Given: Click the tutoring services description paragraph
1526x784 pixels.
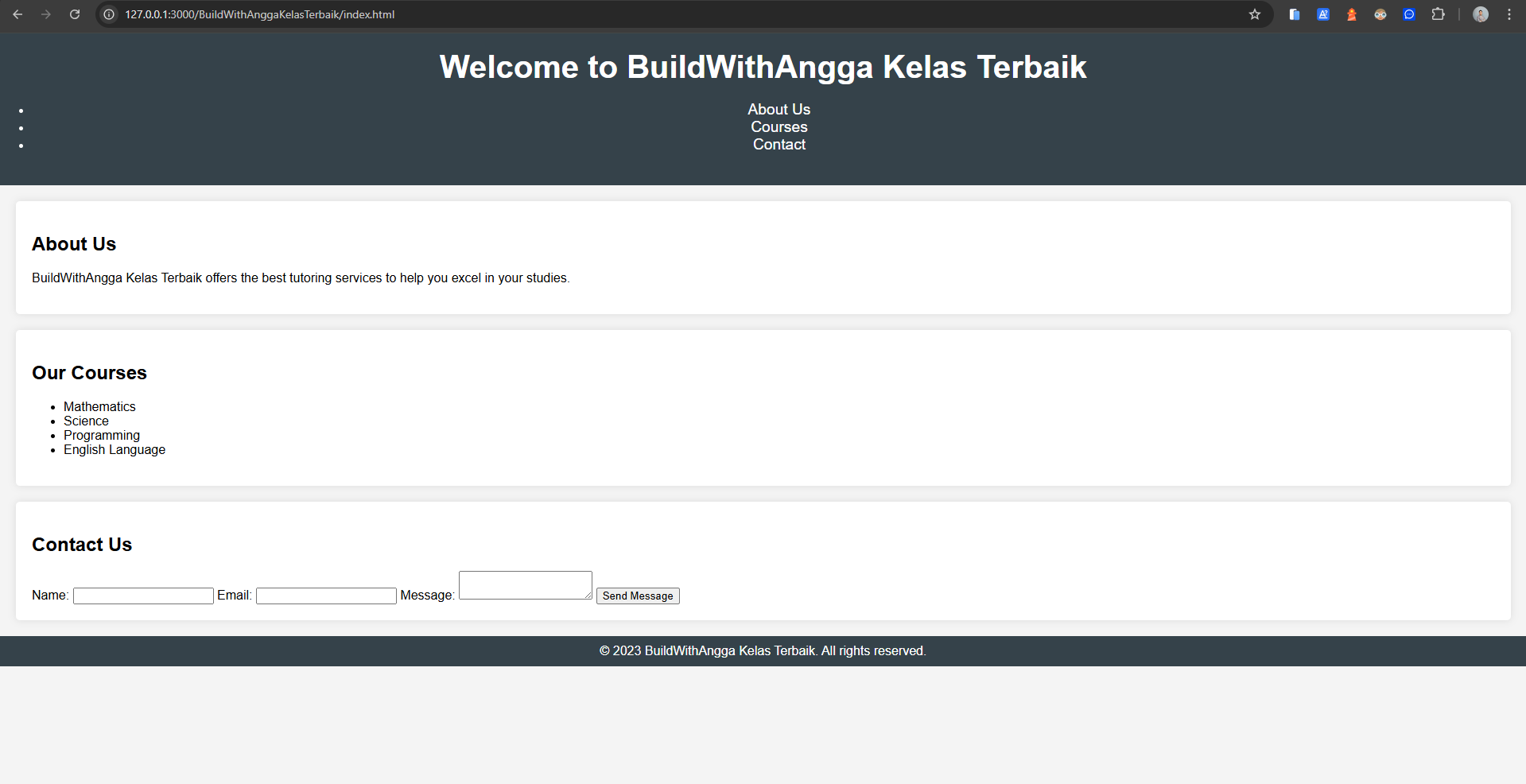Looking at the screenshot, I should pos(301,278).
